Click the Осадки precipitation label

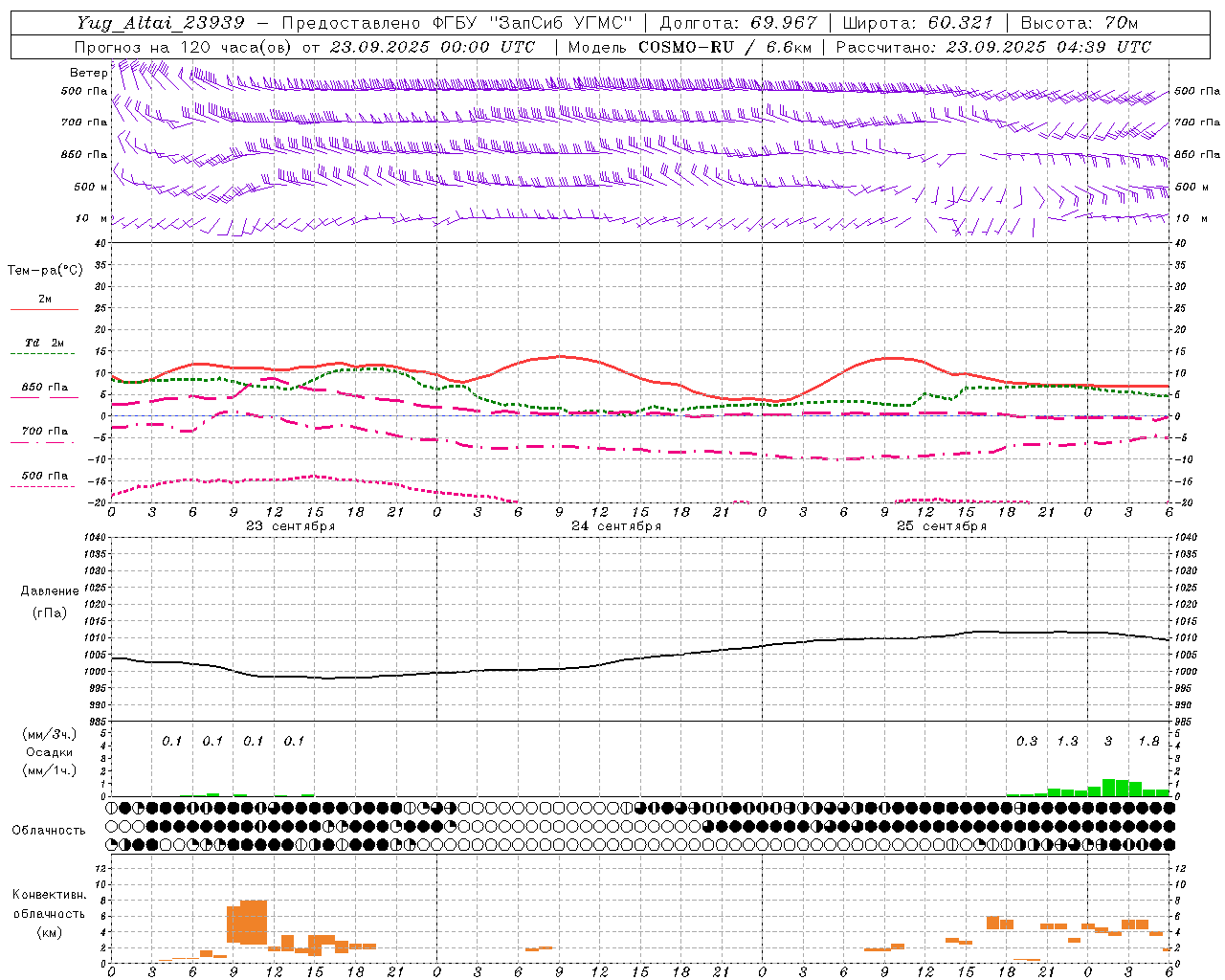click(x=50, y=752)
